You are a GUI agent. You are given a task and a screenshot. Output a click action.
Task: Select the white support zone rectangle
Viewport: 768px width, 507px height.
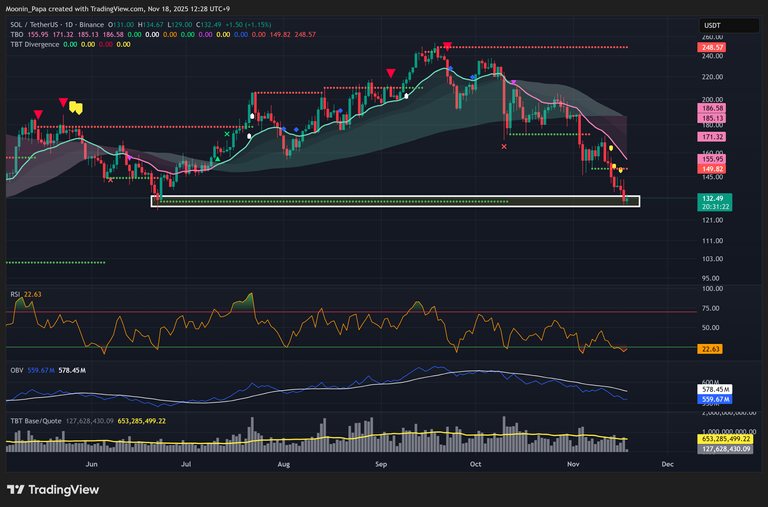[394, 201]
